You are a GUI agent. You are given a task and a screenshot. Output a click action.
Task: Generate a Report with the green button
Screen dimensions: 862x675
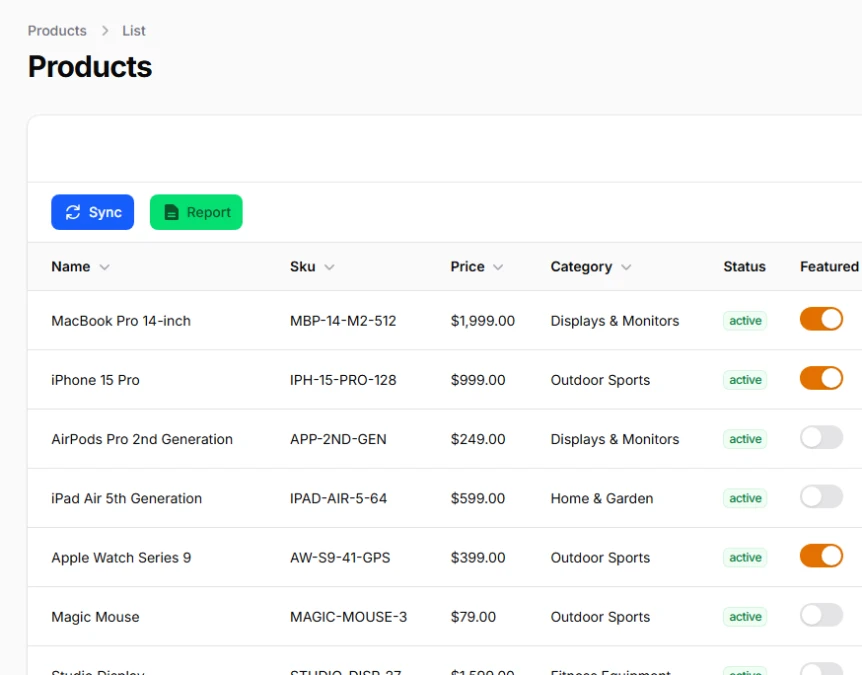(x=196, y=212)
